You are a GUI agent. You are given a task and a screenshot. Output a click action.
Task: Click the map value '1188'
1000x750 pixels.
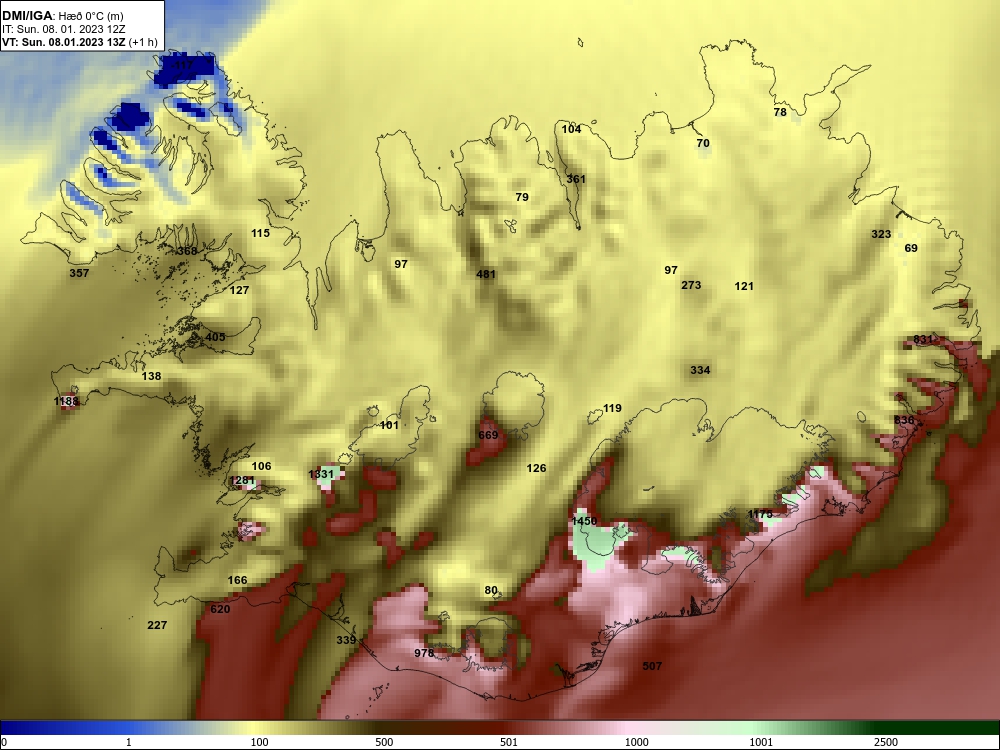(x=66, y=401)
